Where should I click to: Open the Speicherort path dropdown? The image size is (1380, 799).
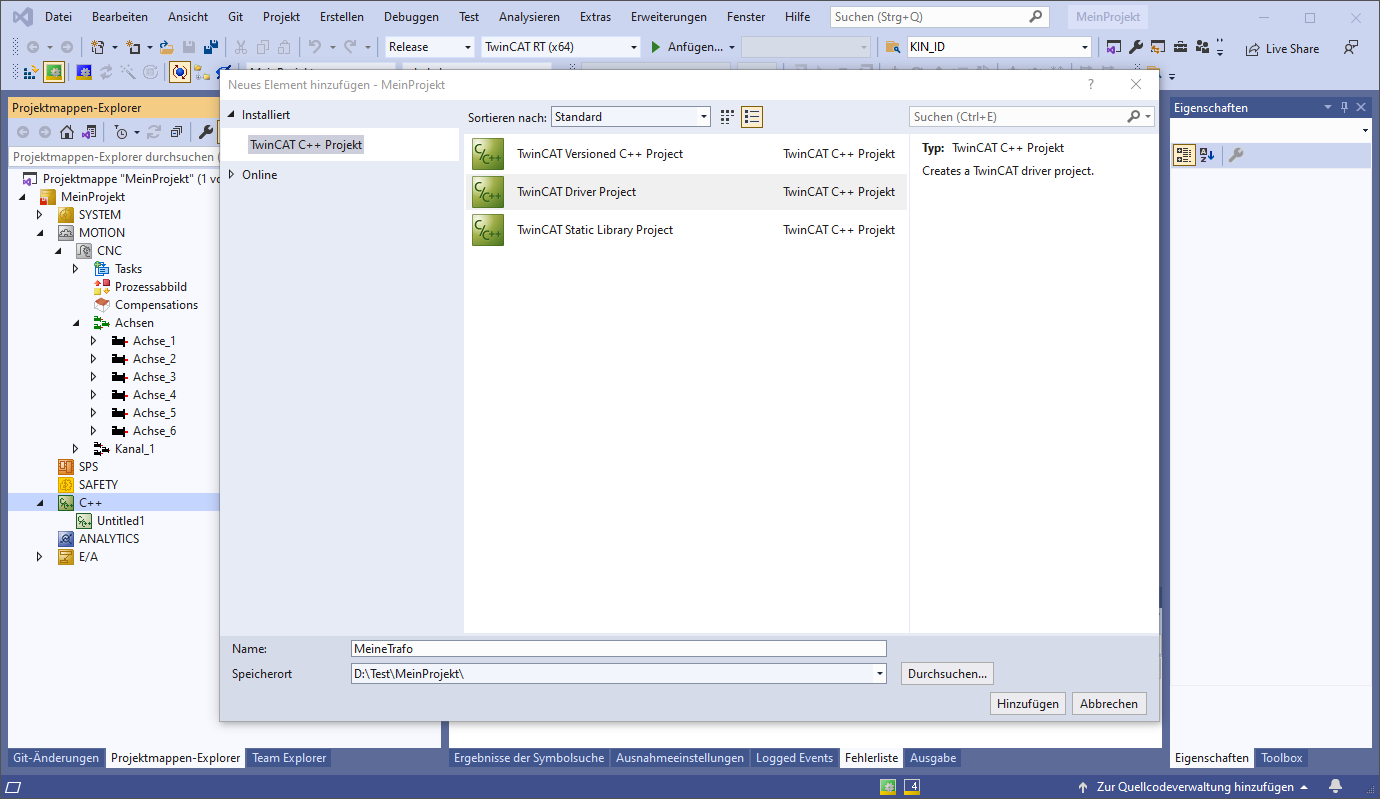(x=880, y=674)
